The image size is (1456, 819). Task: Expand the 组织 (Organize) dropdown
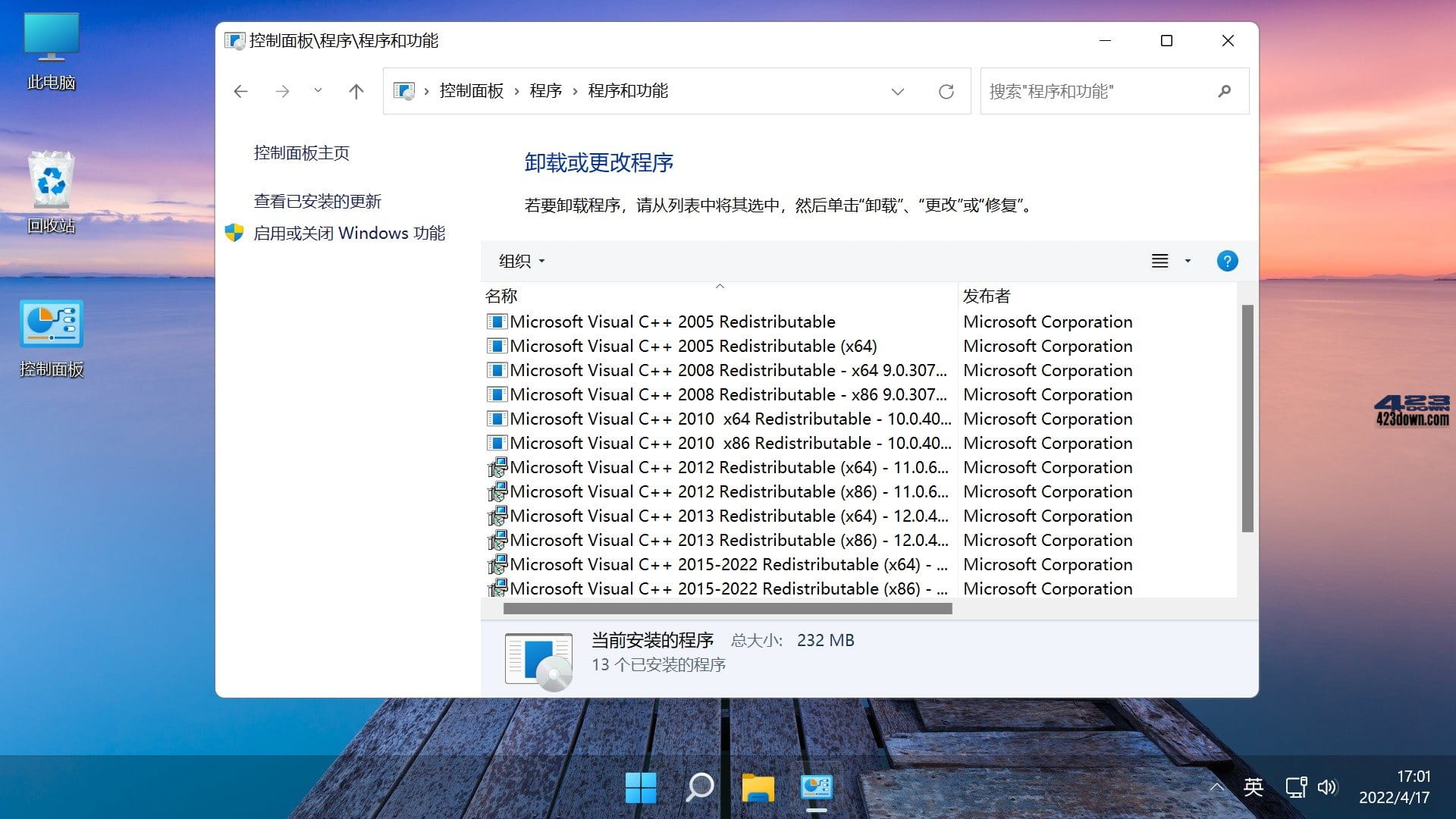(521, 261)
